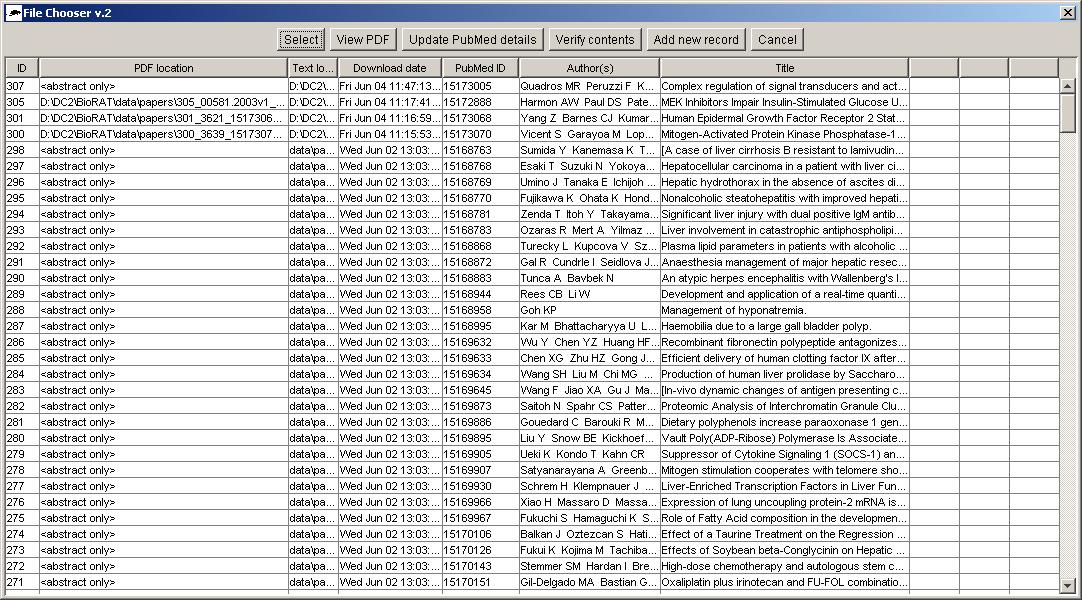The height and width of the screenshot is (600, 1082).
Task: Click the Author(s) column header
Action: coord(589,68)
